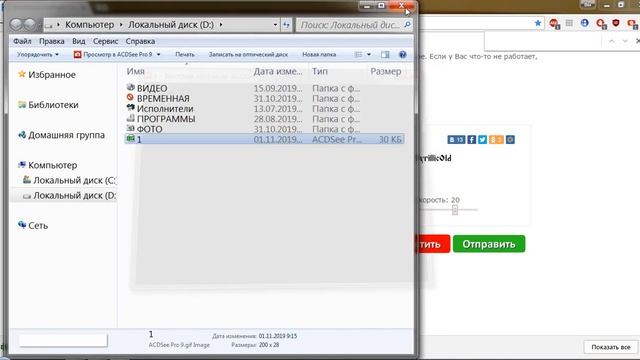Share via the Twitter icon

pos(482,140)
